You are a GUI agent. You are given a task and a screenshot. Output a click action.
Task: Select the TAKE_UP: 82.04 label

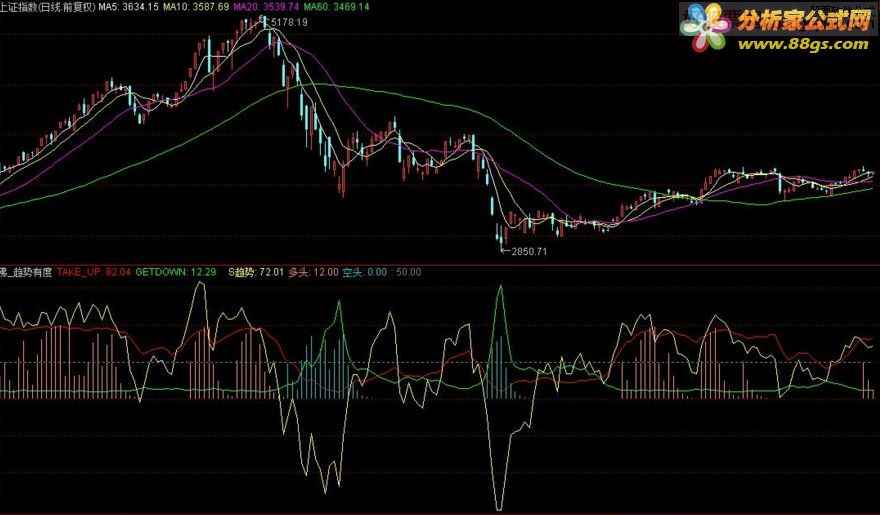point(94,272)
